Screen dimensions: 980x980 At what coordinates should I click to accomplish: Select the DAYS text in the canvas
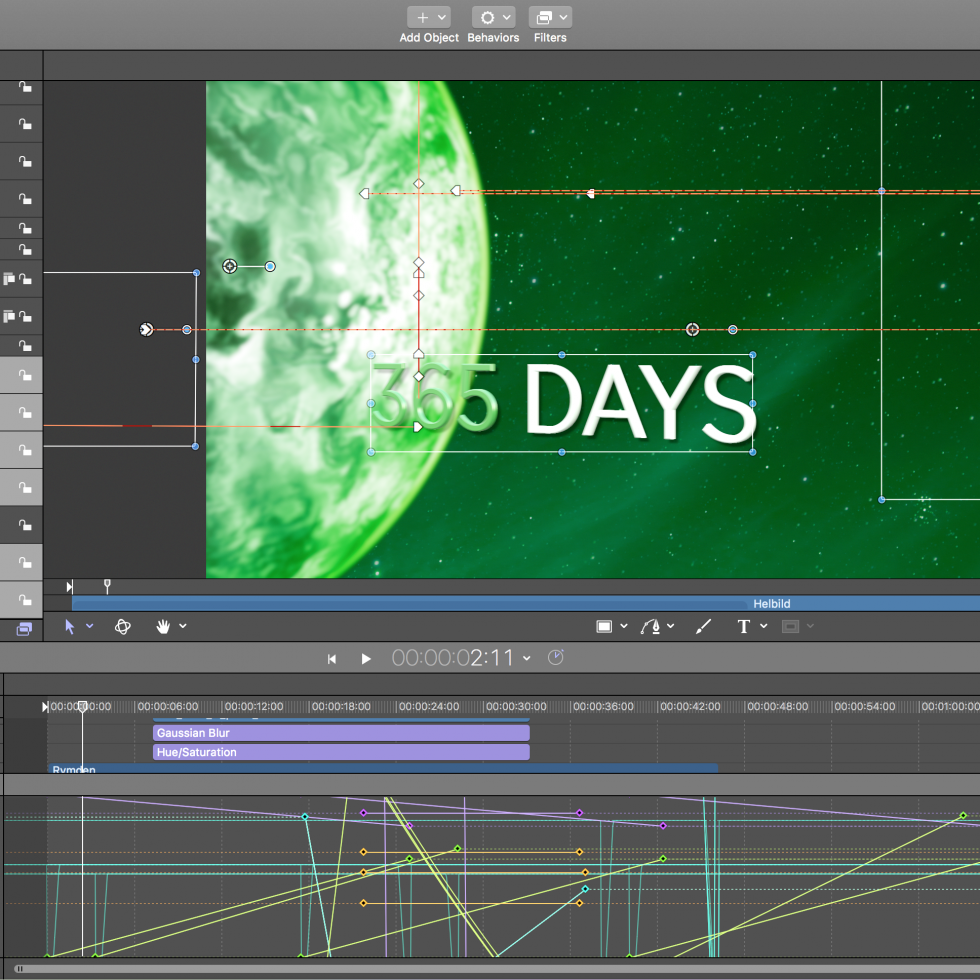(640, 403)
